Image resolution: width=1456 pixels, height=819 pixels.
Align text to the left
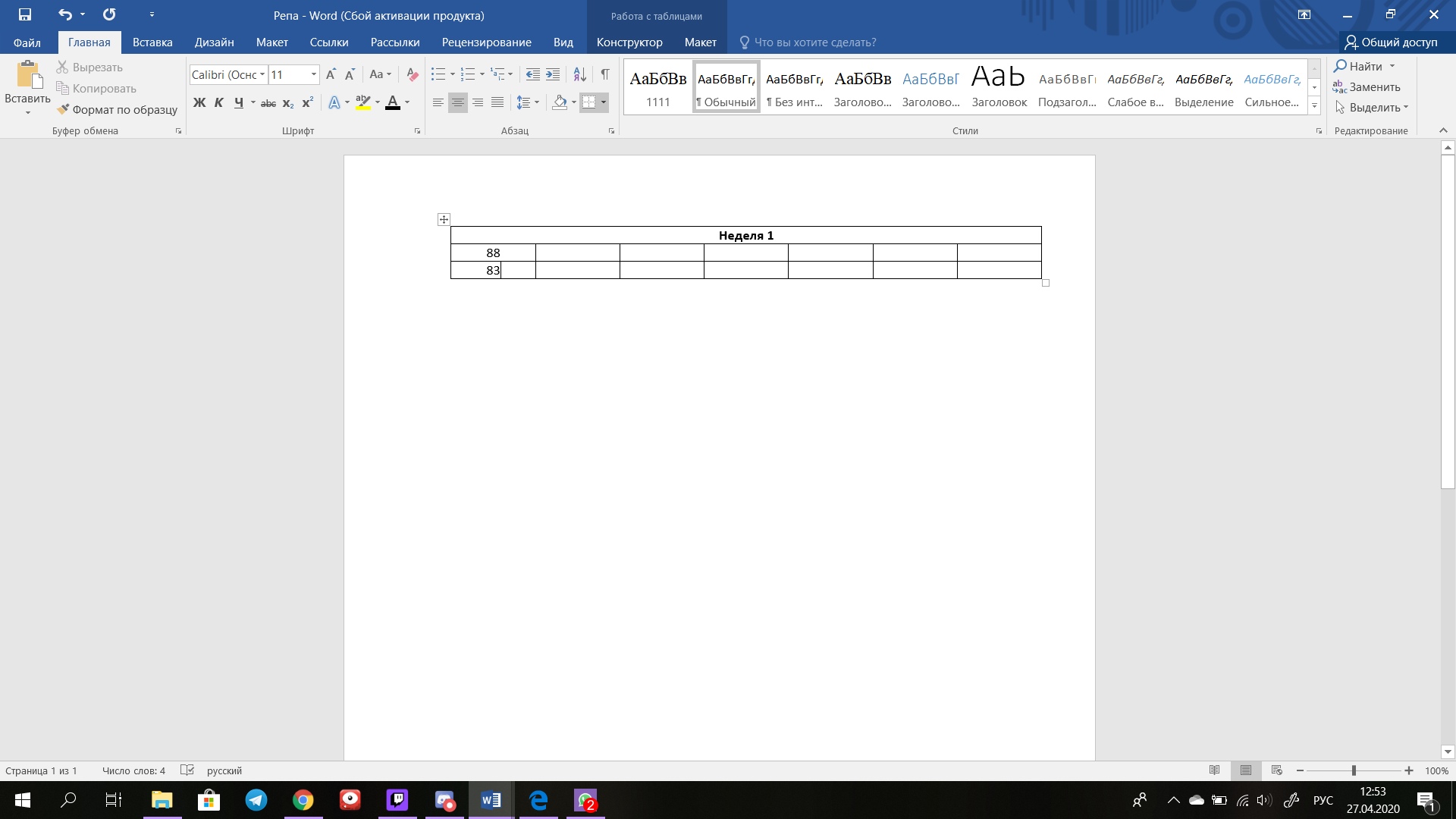(x=438, y=102)
